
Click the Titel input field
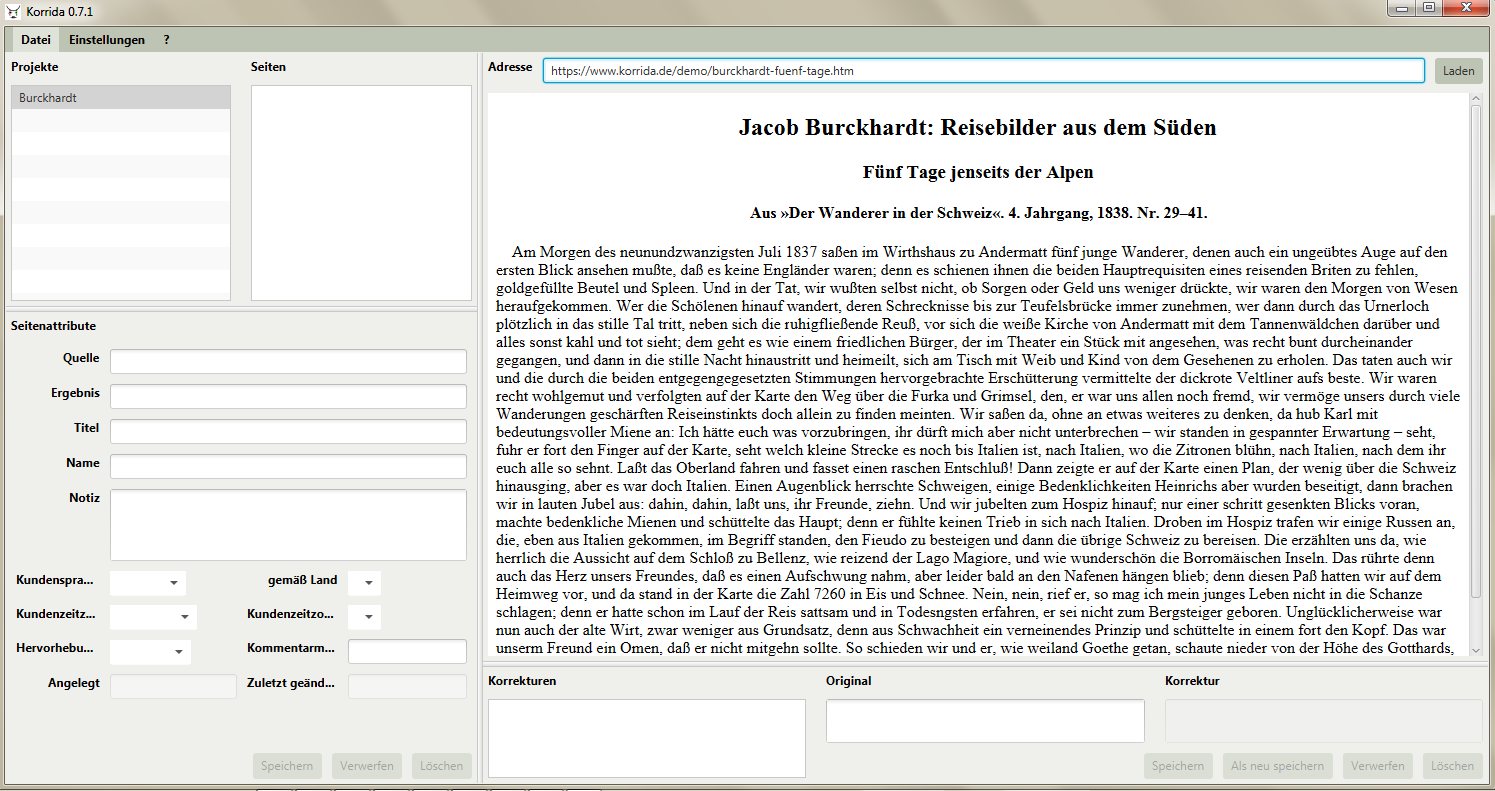(x=288, y=432)
